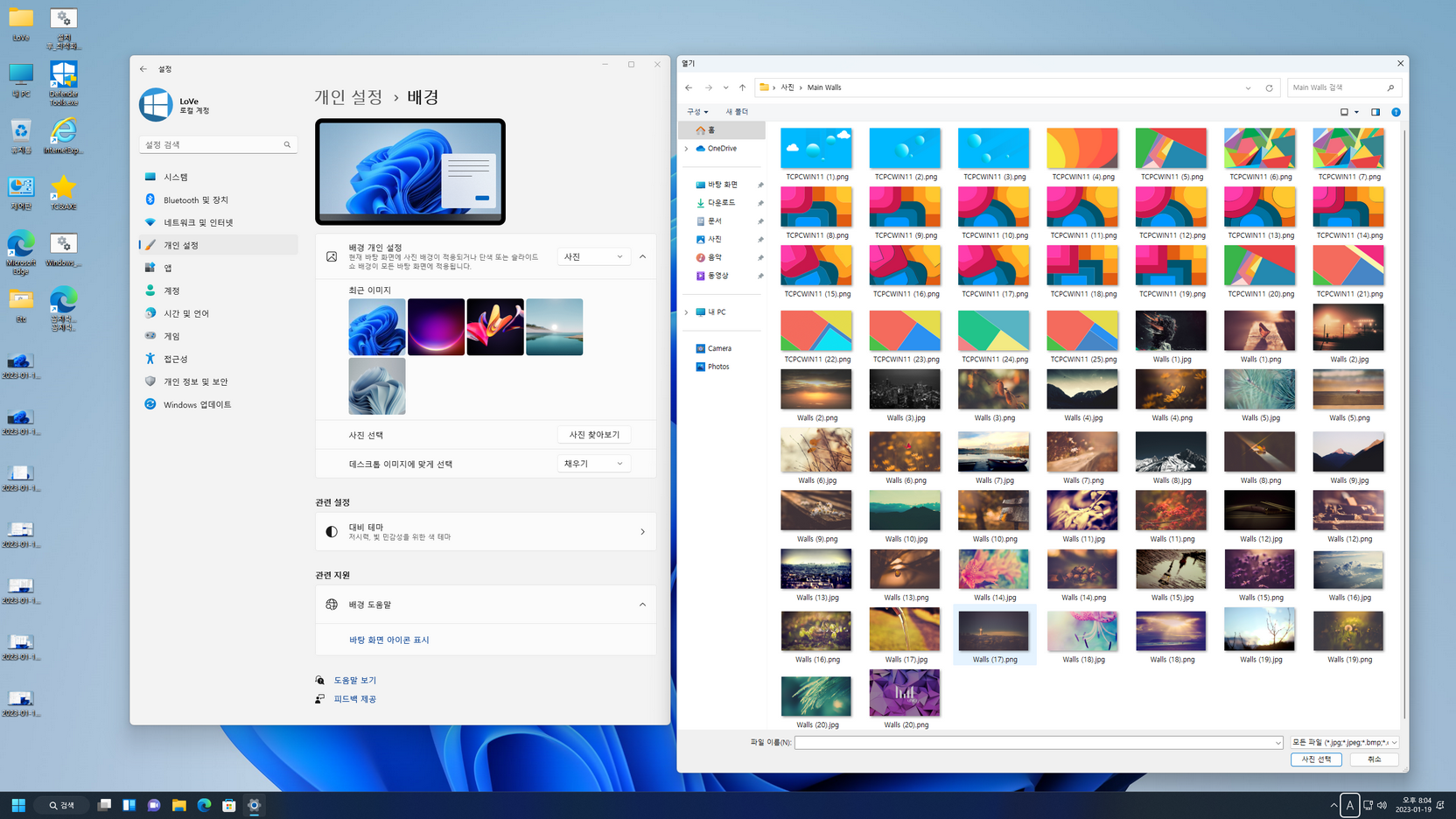Choose the blue bloom recent image

377,326
